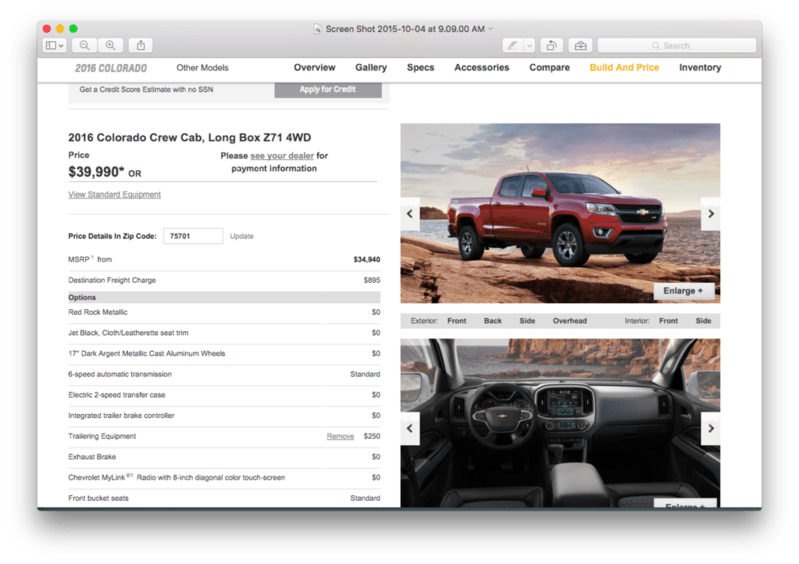Viewport: 799px width, 564px height.
Task: Click the Destination Freight Charge row
Action: [x=224, y=280]
